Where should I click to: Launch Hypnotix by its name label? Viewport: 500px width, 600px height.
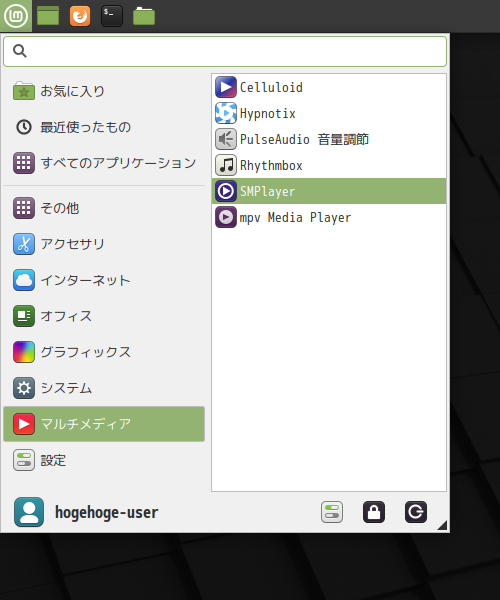[x=268, y=114]
